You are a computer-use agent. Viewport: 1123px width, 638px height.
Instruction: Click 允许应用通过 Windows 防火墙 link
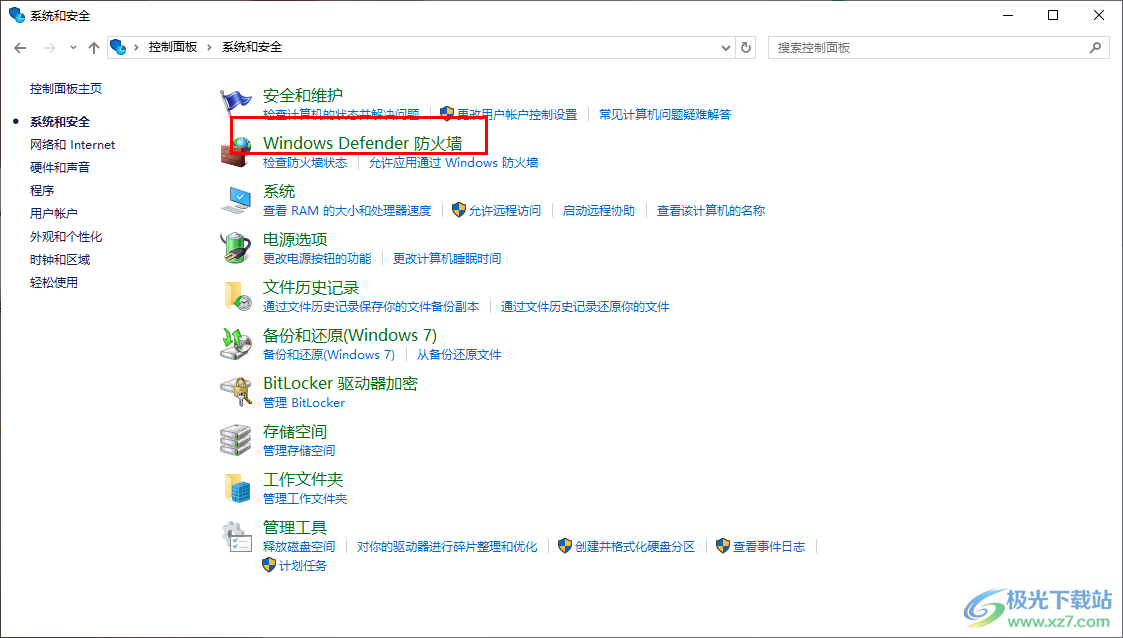pos(453,163)
